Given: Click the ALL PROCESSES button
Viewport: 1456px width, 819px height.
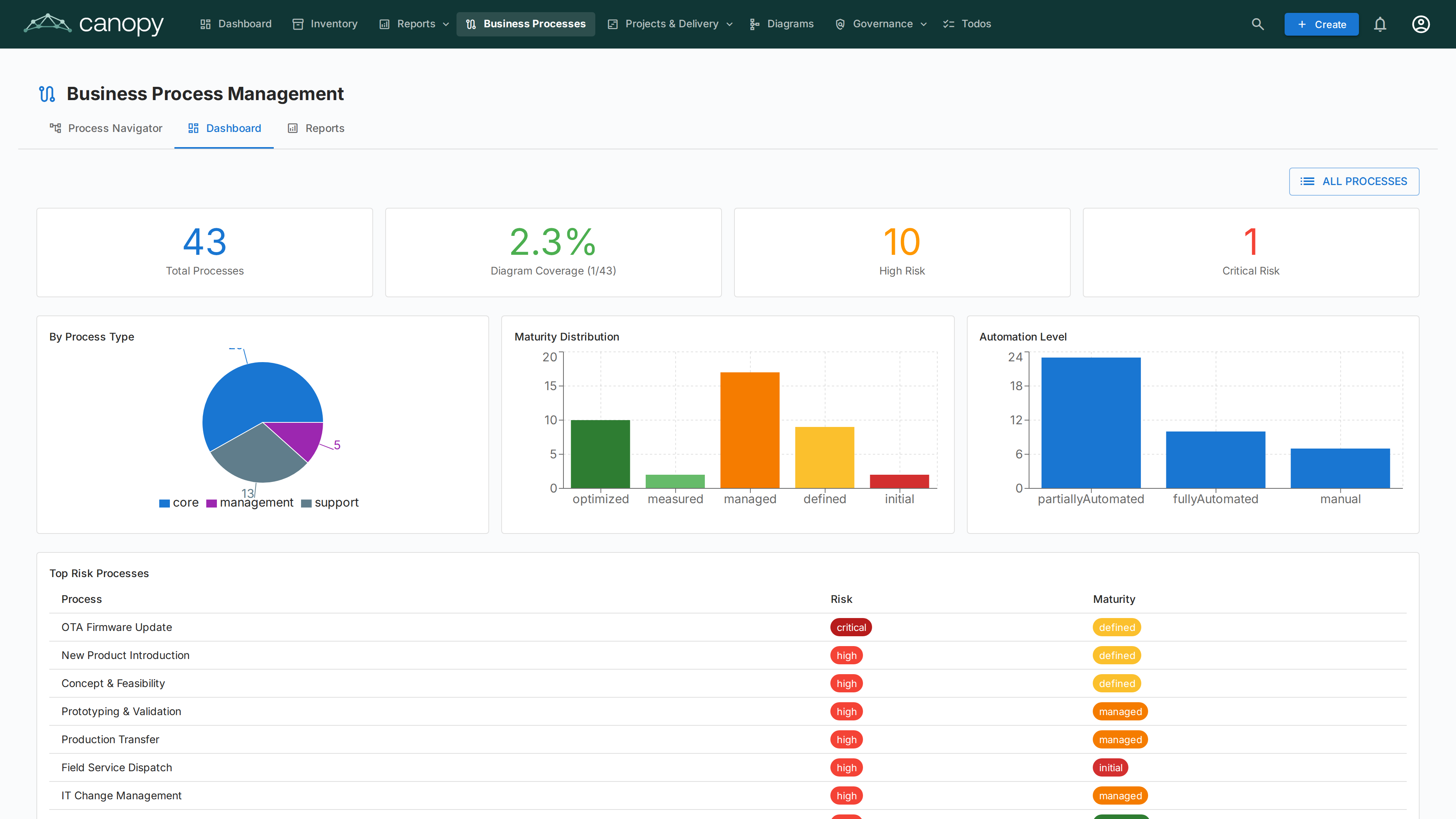Looking at the screenshot, I should click(x=1354, y=182).
